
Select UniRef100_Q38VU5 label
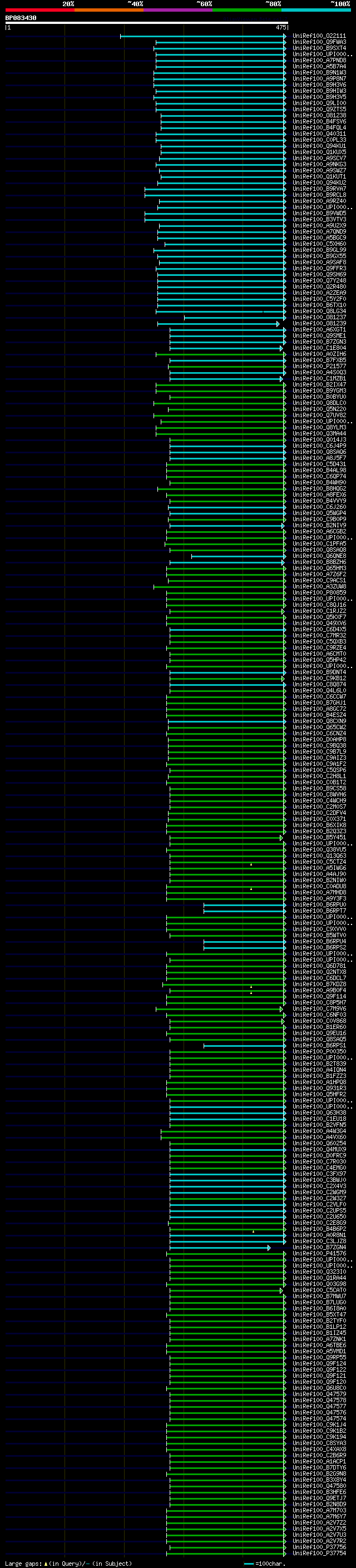point(319,850)
